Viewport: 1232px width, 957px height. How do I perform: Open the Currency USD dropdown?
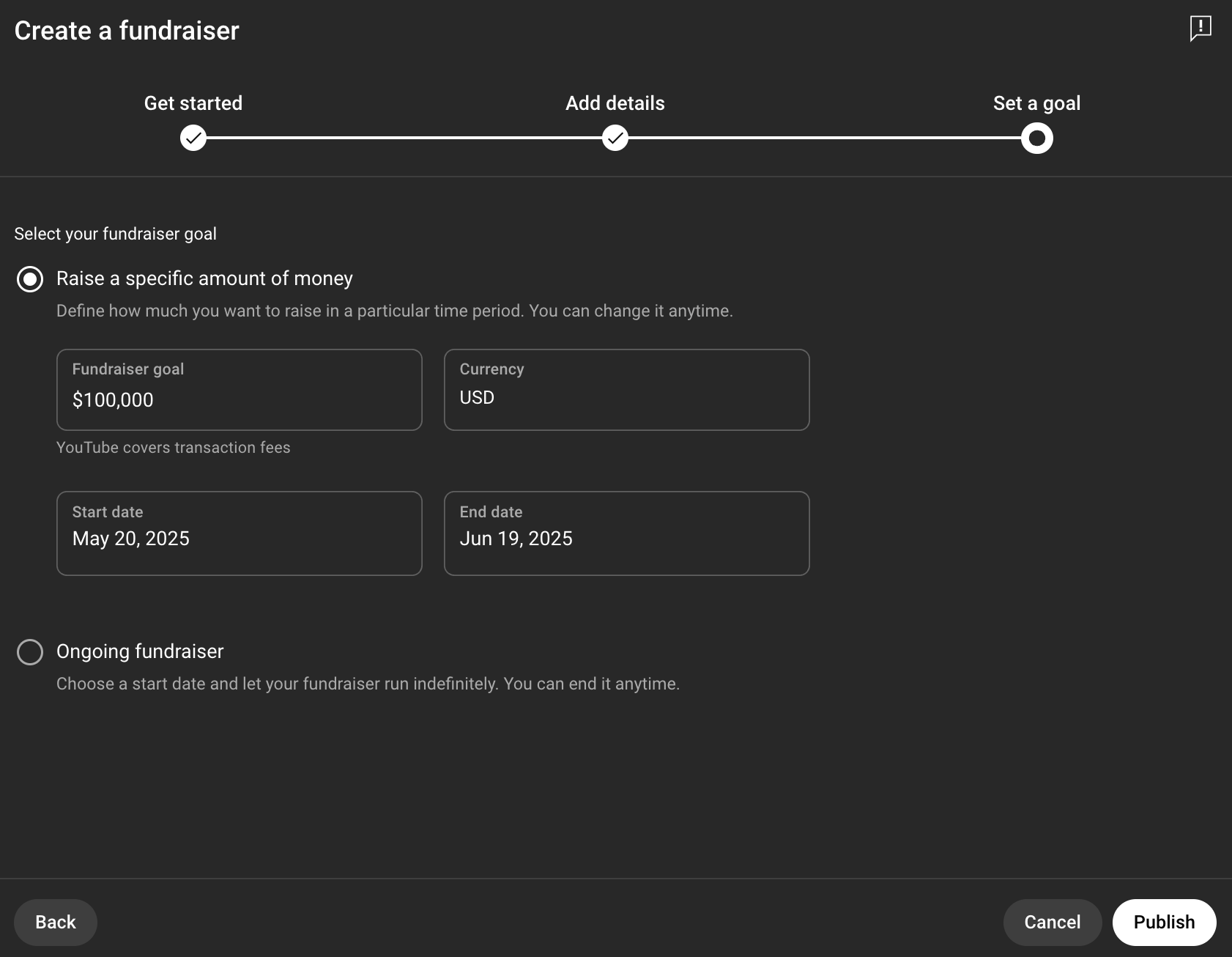[626, 390]
